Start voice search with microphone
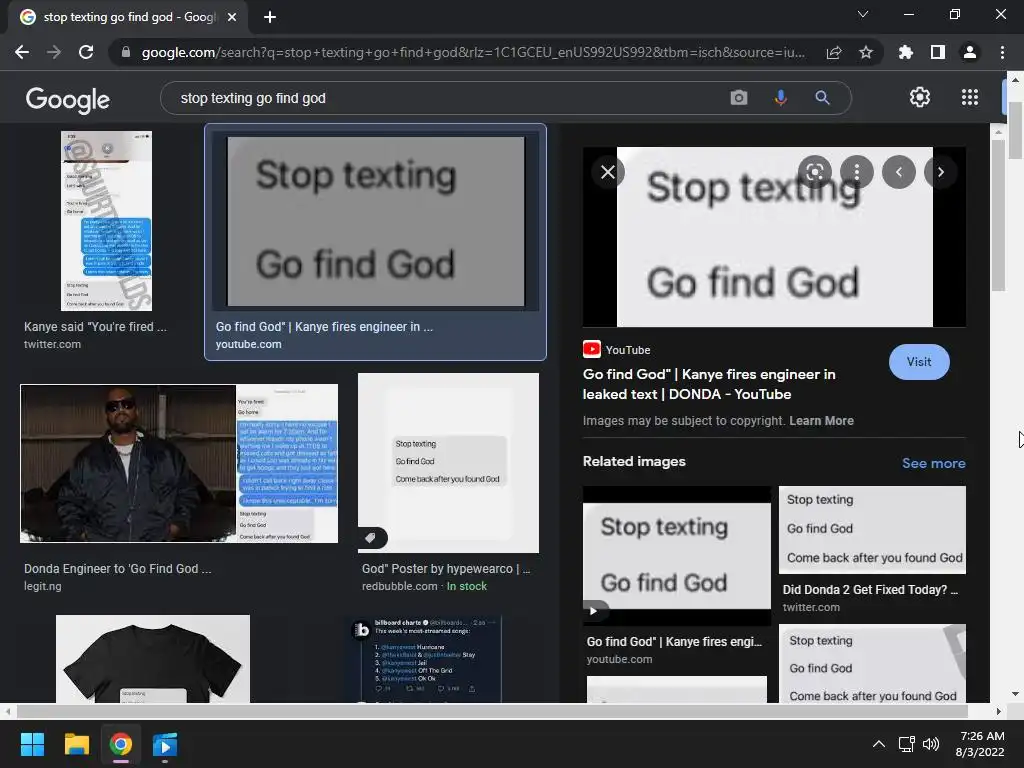 click(780, 98)
